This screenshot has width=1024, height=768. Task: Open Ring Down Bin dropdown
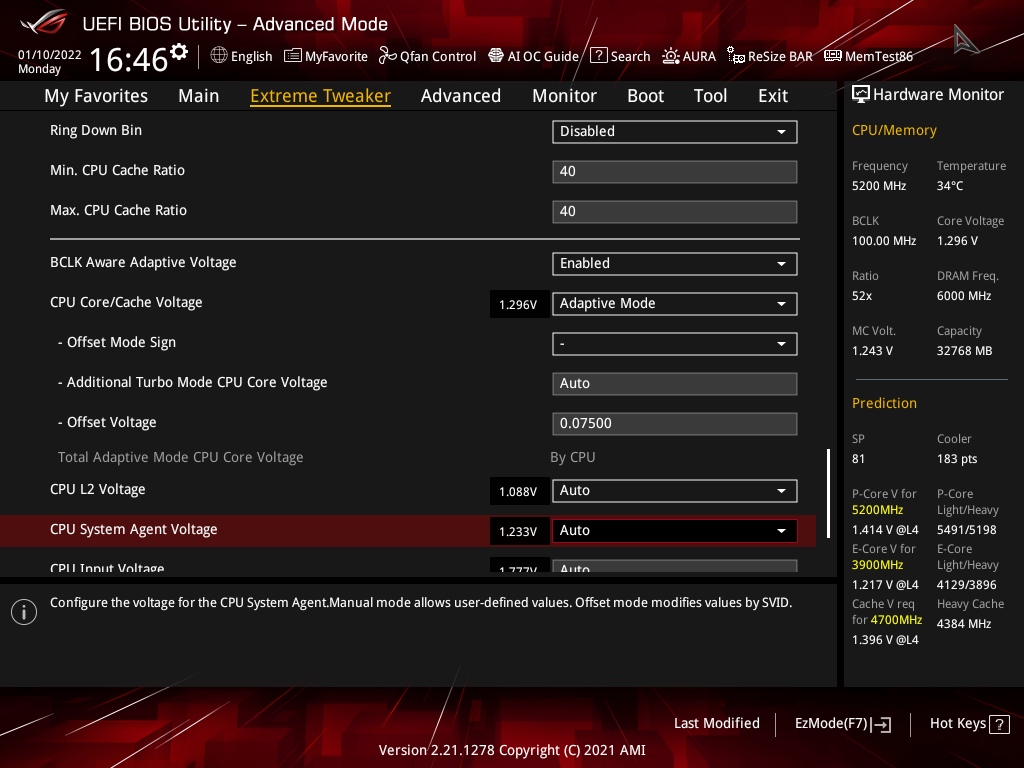(x=675, y=131)
